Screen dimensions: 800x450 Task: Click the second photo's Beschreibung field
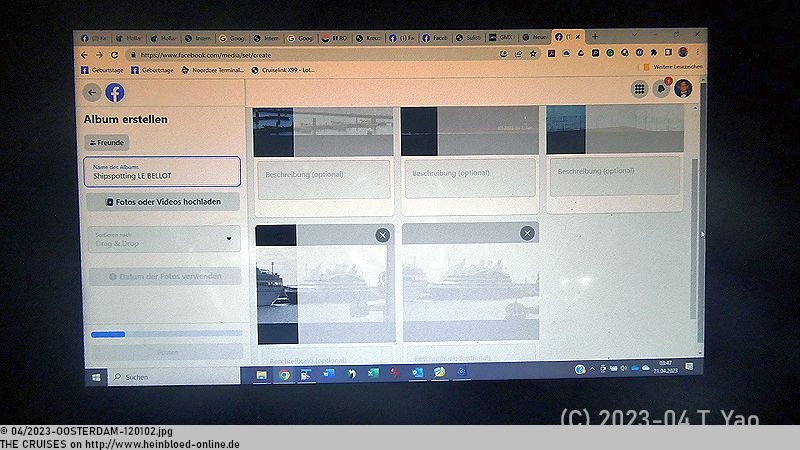[x=470, y=178]
